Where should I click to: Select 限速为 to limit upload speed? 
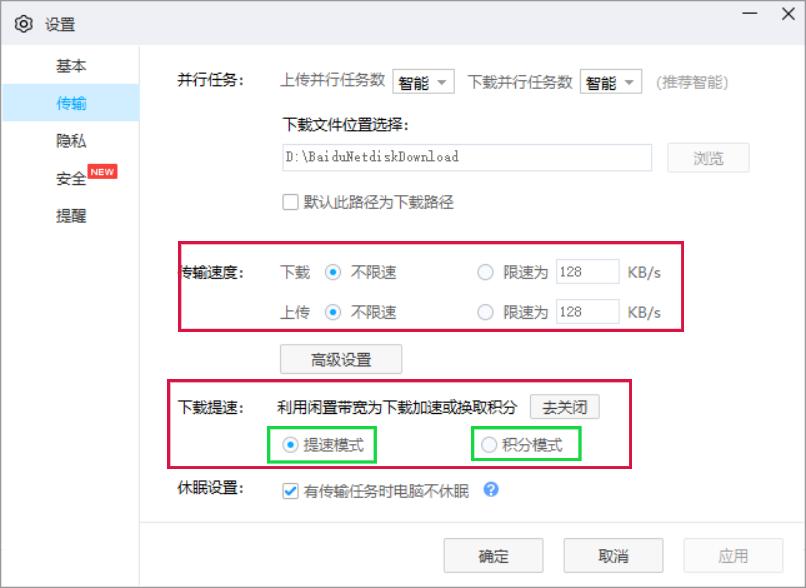484,311
